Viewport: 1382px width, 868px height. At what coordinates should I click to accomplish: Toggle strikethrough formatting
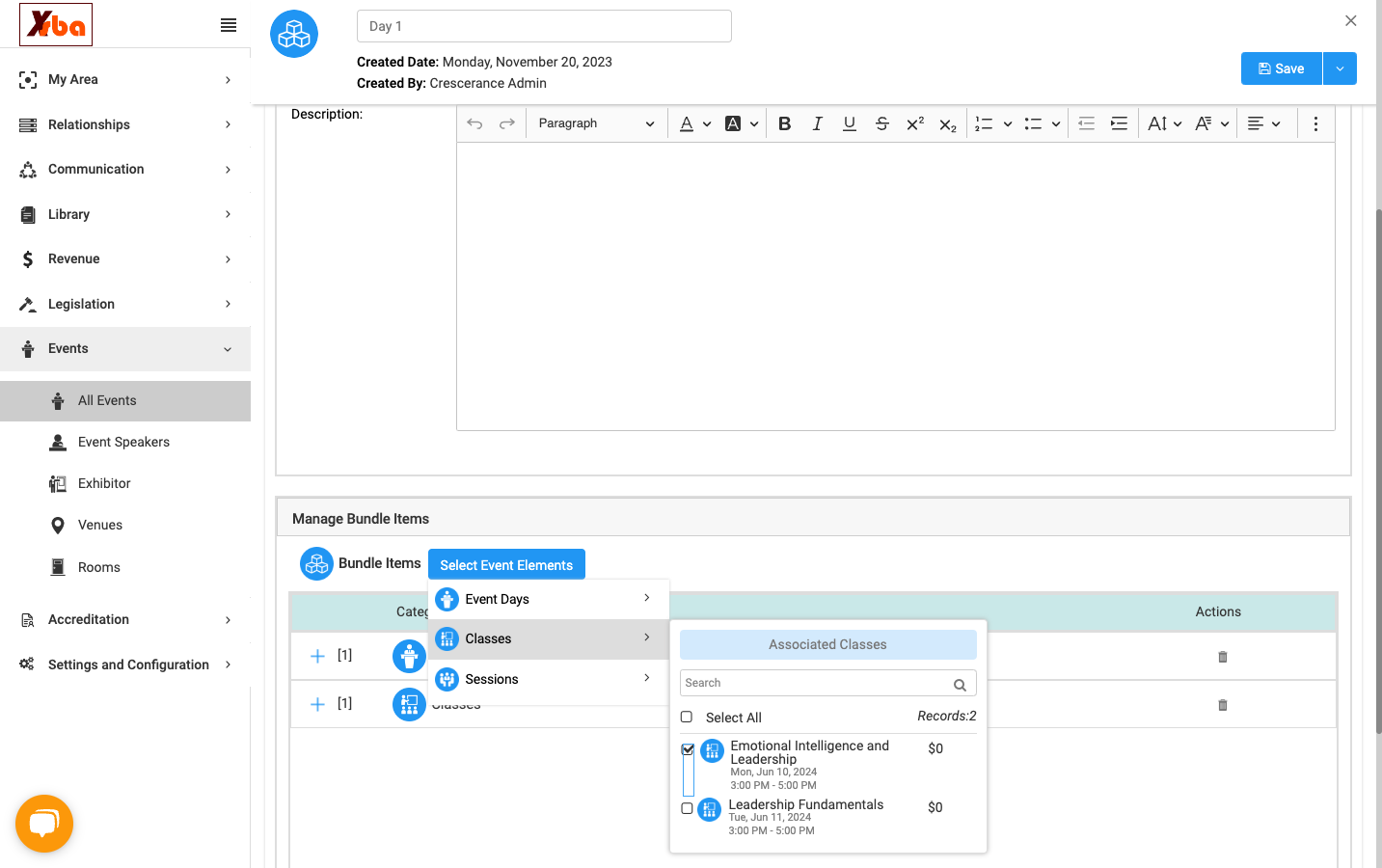click(x=882, y=123)
